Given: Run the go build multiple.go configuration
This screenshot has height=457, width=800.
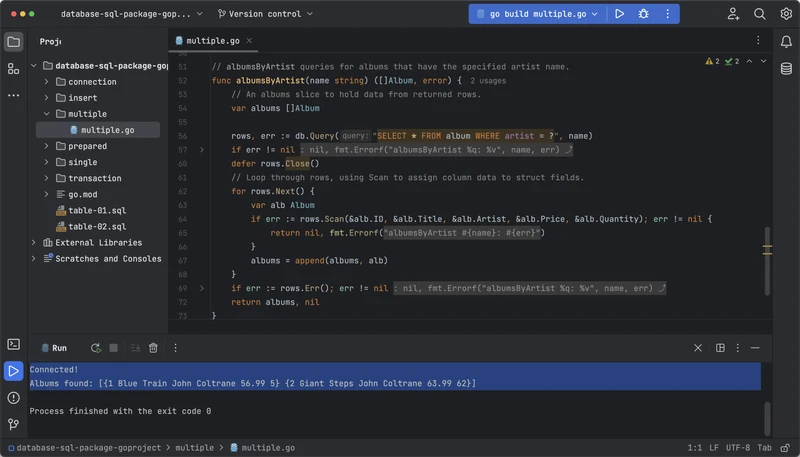Looking at the screenshot, I should [x=620, y=14].
